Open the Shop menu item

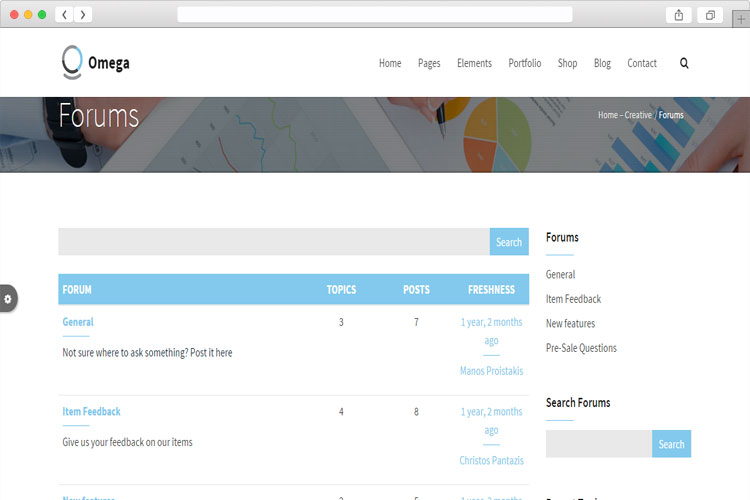pos(567,63)
